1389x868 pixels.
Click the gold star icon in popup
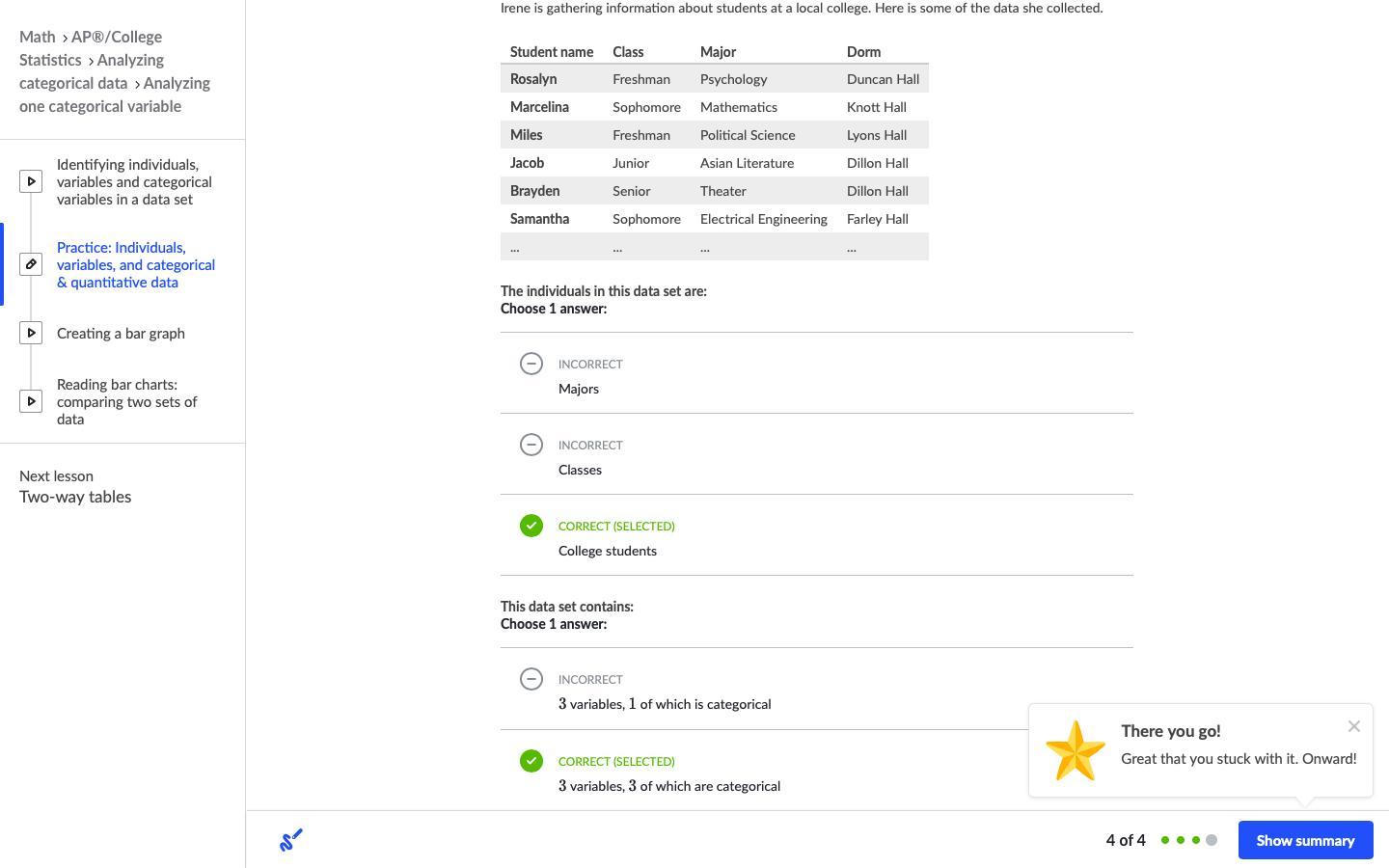(1075, 750)
